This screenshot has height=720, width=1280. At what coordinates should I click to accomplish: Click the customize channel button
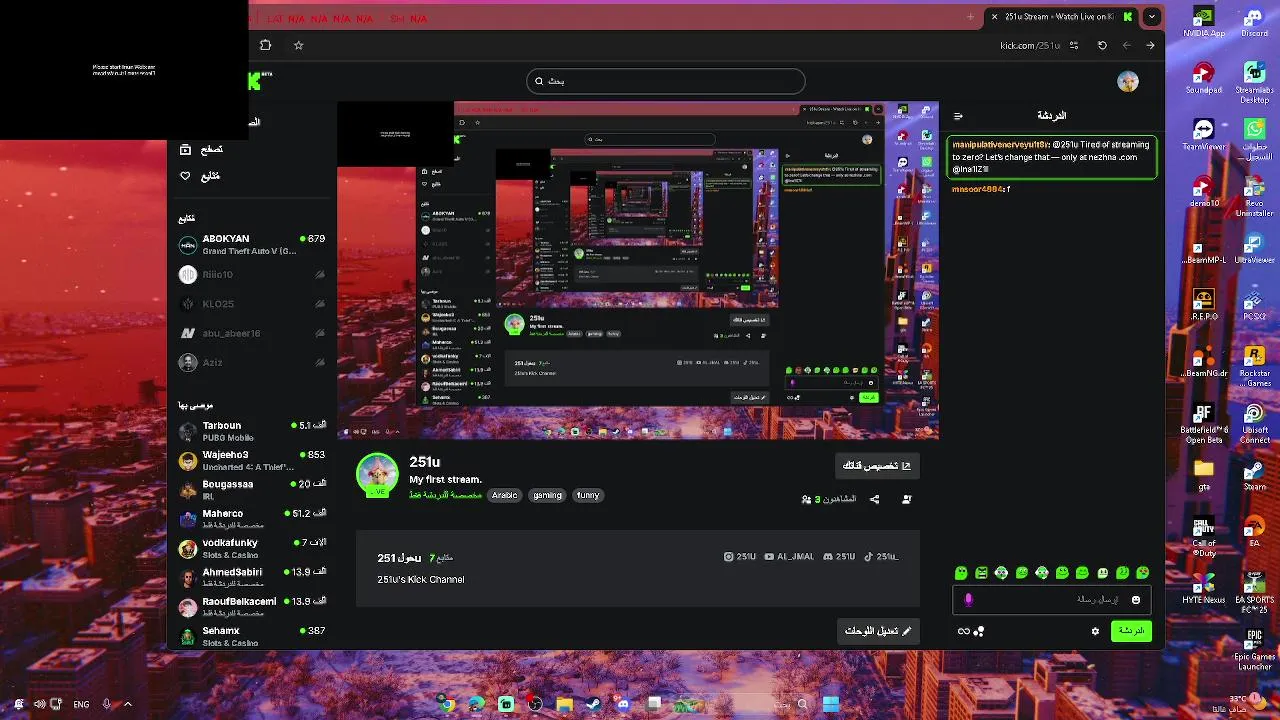pos(877,465)
